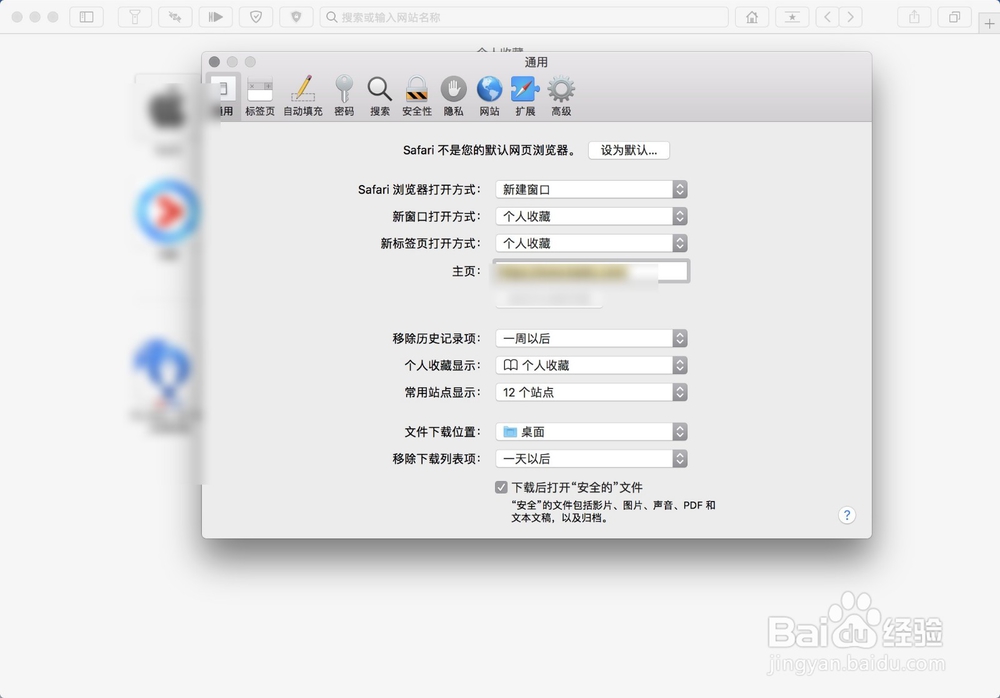The image size is (1000, 698).
Task: Open the 高级 gear icon tab
Action: (561, 96)
